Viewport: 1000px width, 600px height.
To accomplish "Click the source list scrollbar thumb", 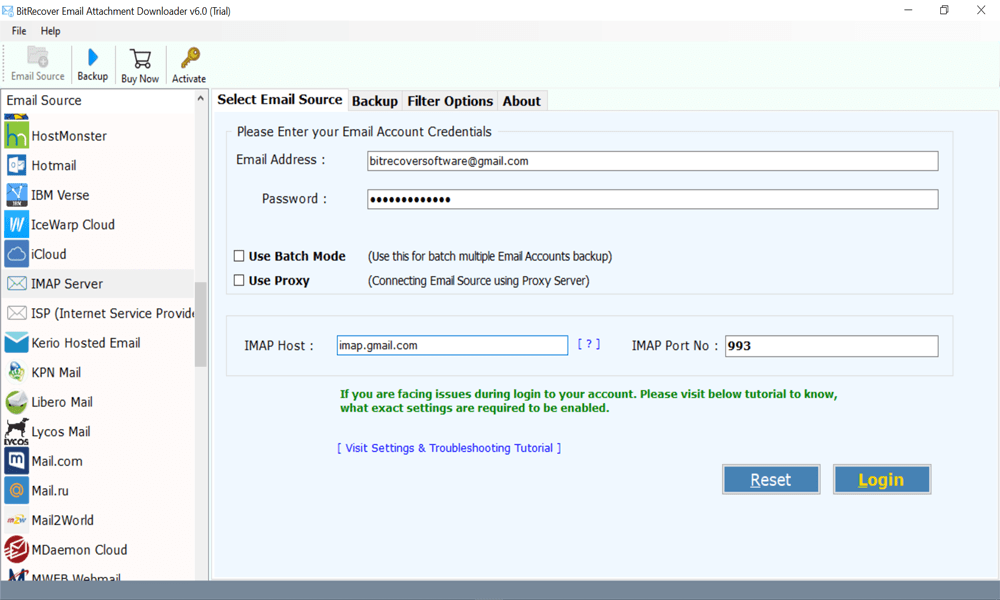I will (200, 324).
